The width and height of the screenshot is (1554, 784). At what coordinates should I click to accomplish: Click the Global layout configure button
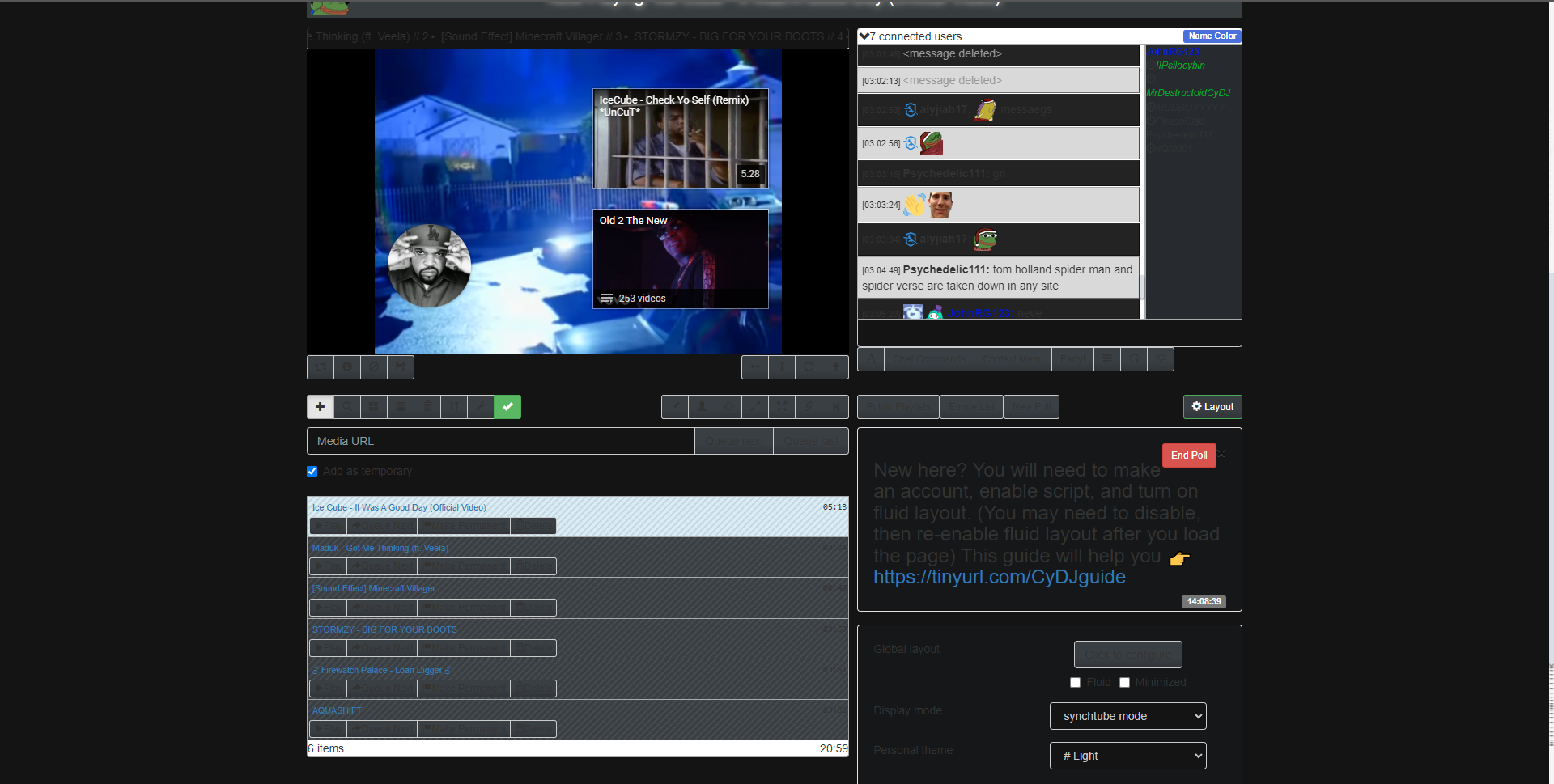click(x=1128, y=655)
